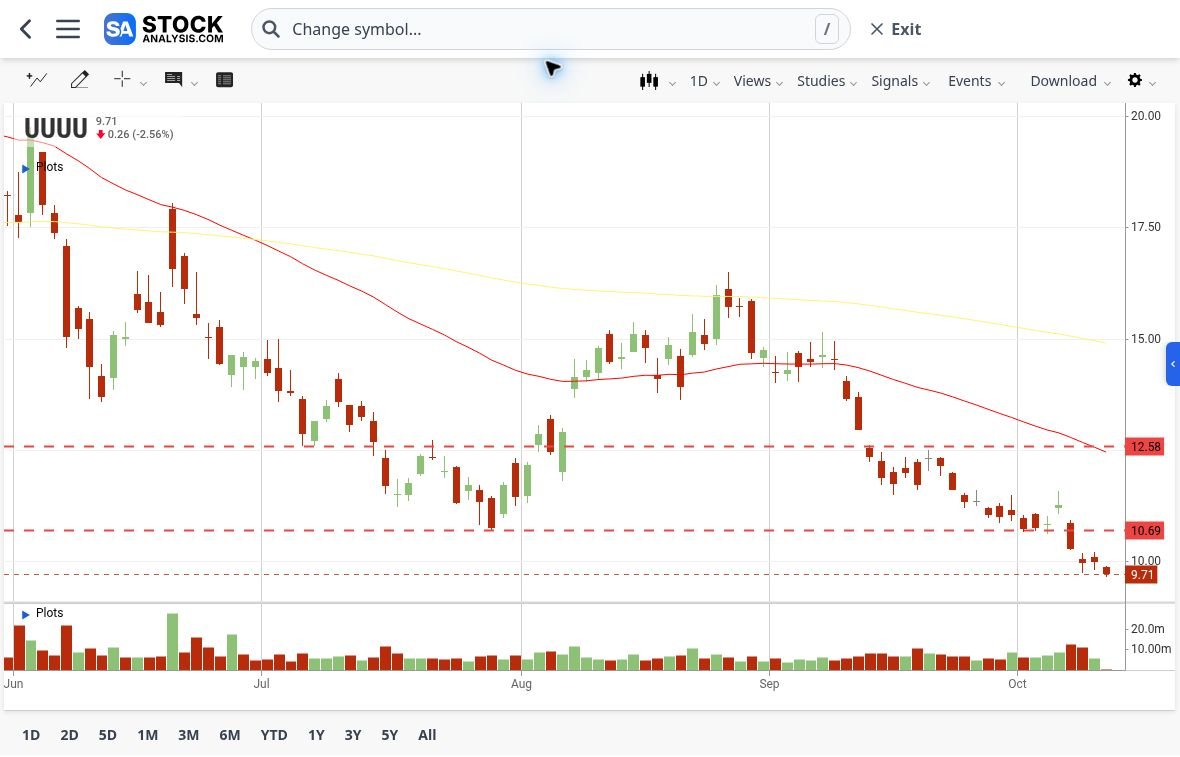The image size is (1180, 757).
Task: Select the YTD range
Action: tap(274, 735)
